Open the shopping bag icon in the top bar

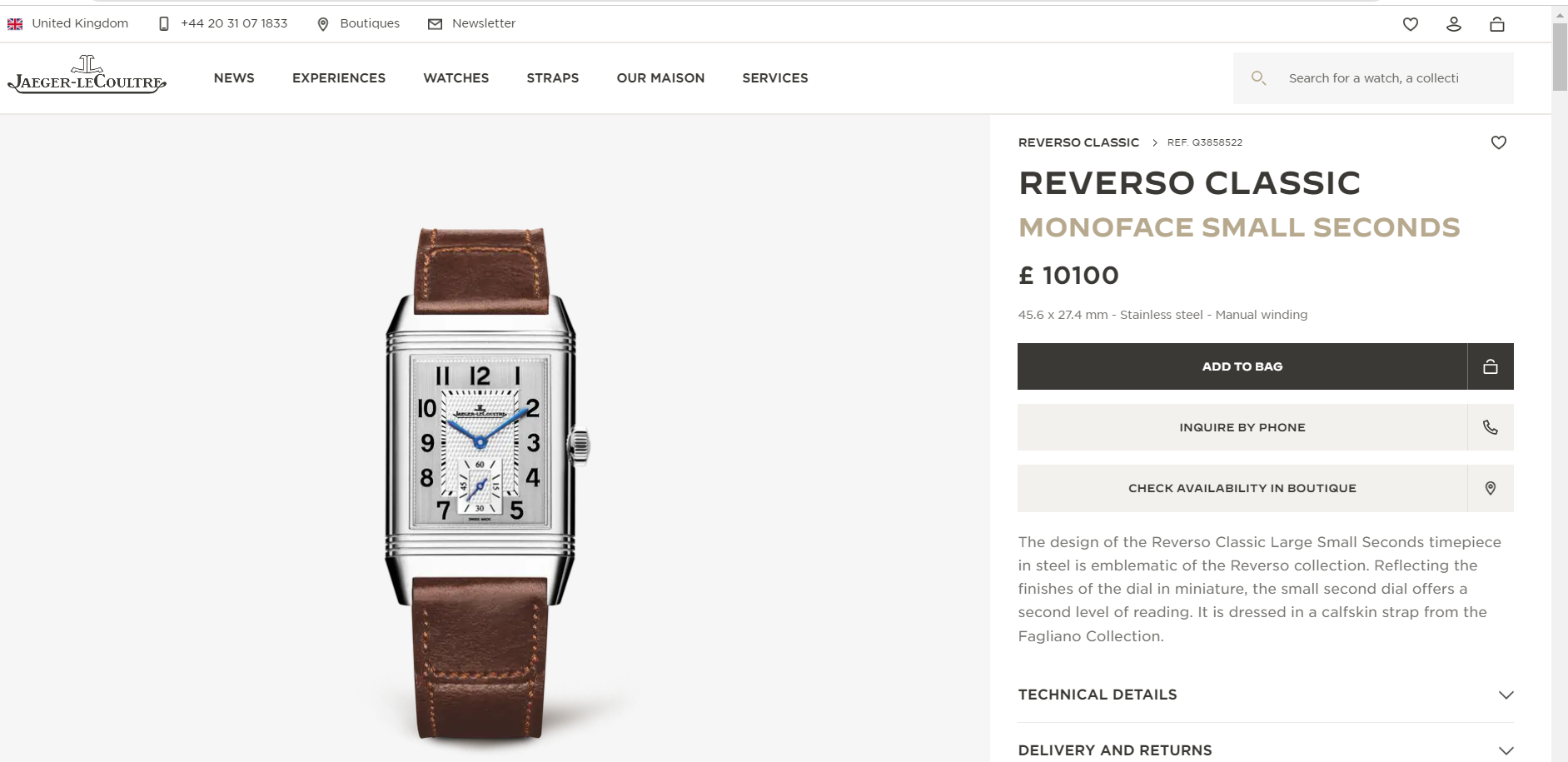click(x=1497, y=24)
